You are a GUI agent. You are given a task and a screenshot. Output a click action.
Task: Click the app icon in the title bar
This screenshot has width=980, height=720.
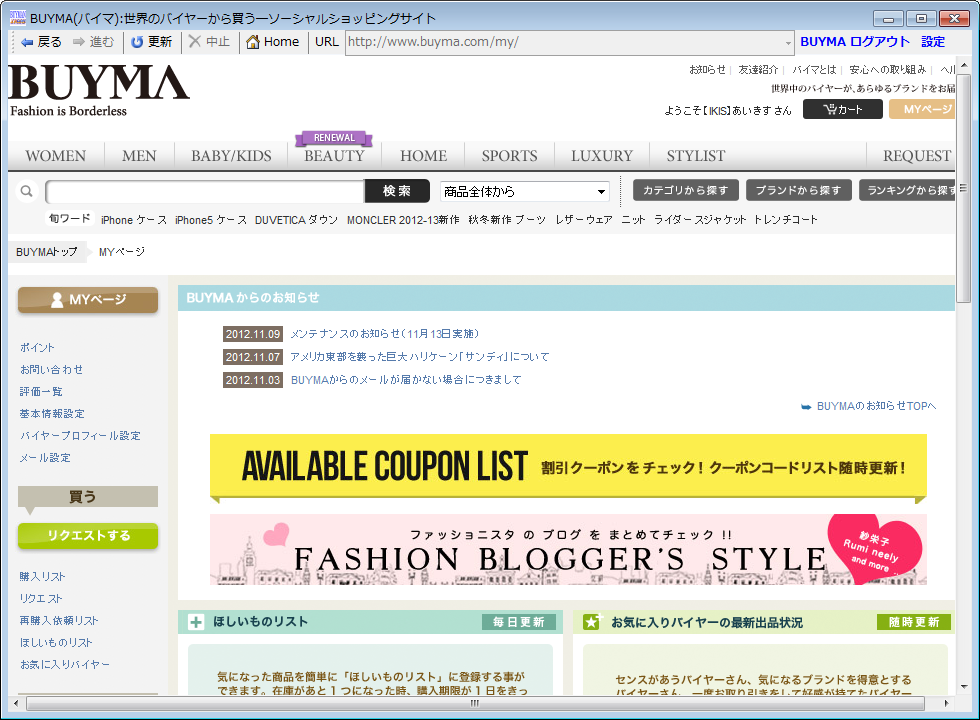click(18, 18)
